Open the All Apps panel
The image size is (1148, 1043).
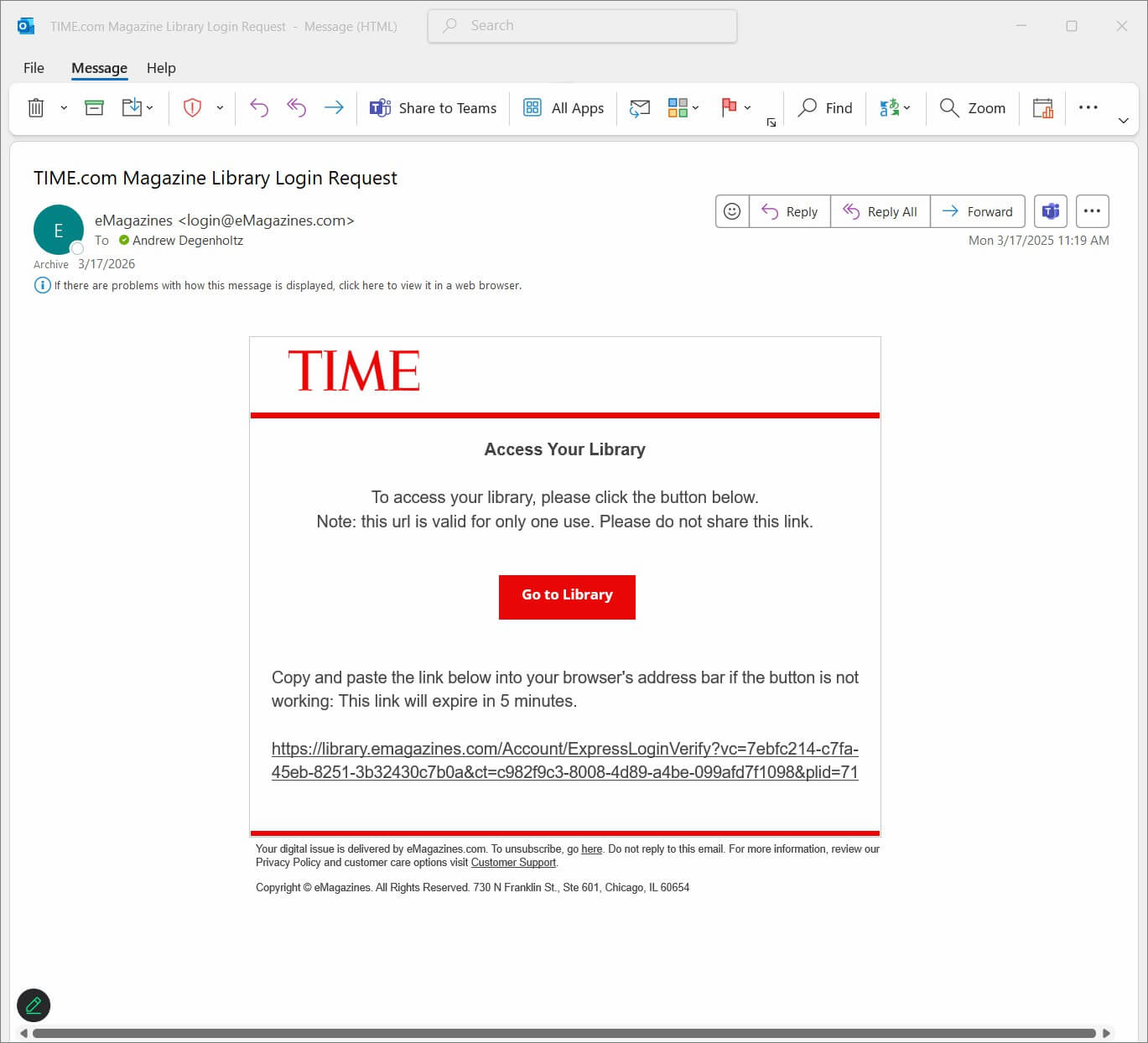(x=564, y=108)
